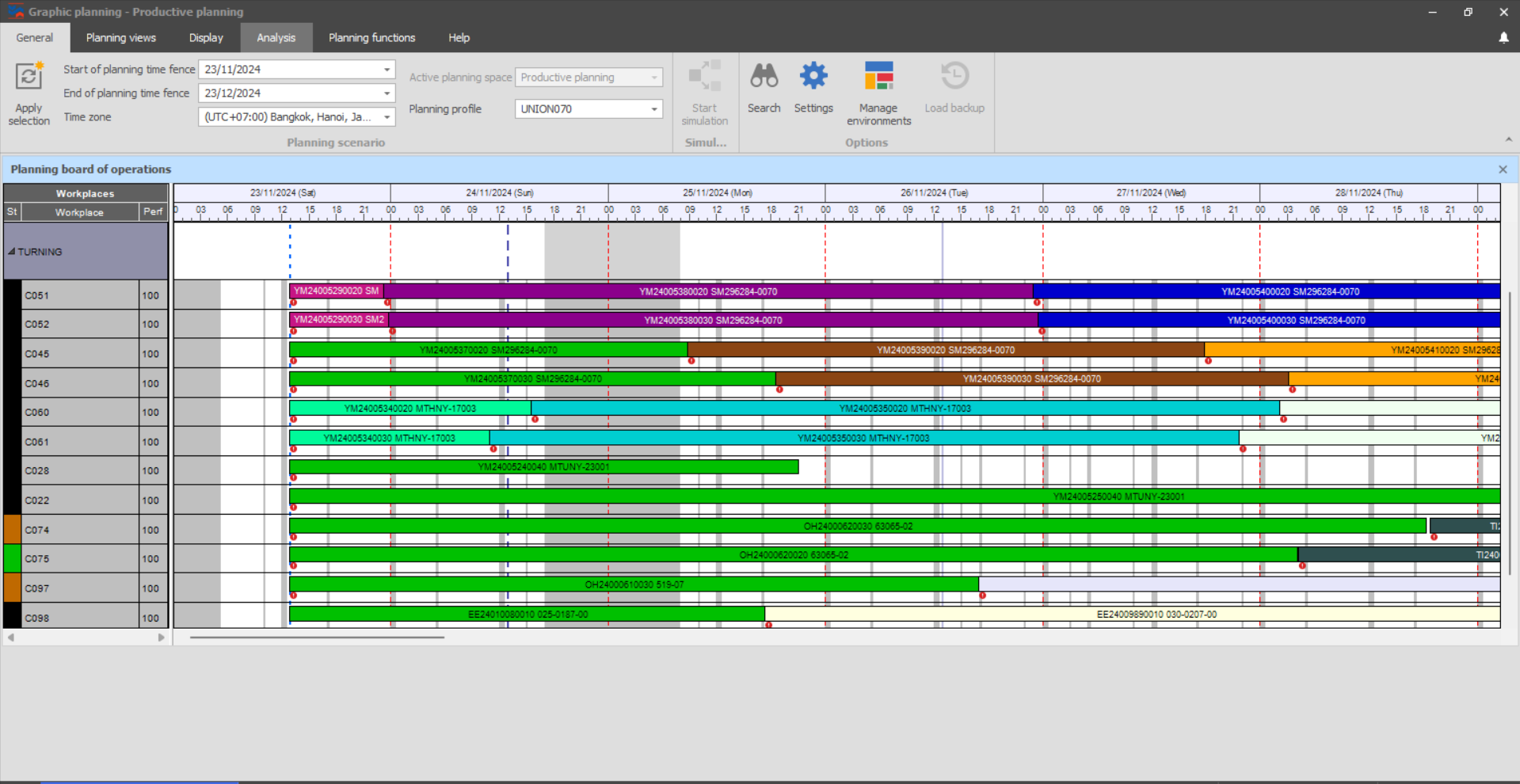The image size is (1520, 784).
Task: Open the Planning functions tab
Action: pos(371,38)
